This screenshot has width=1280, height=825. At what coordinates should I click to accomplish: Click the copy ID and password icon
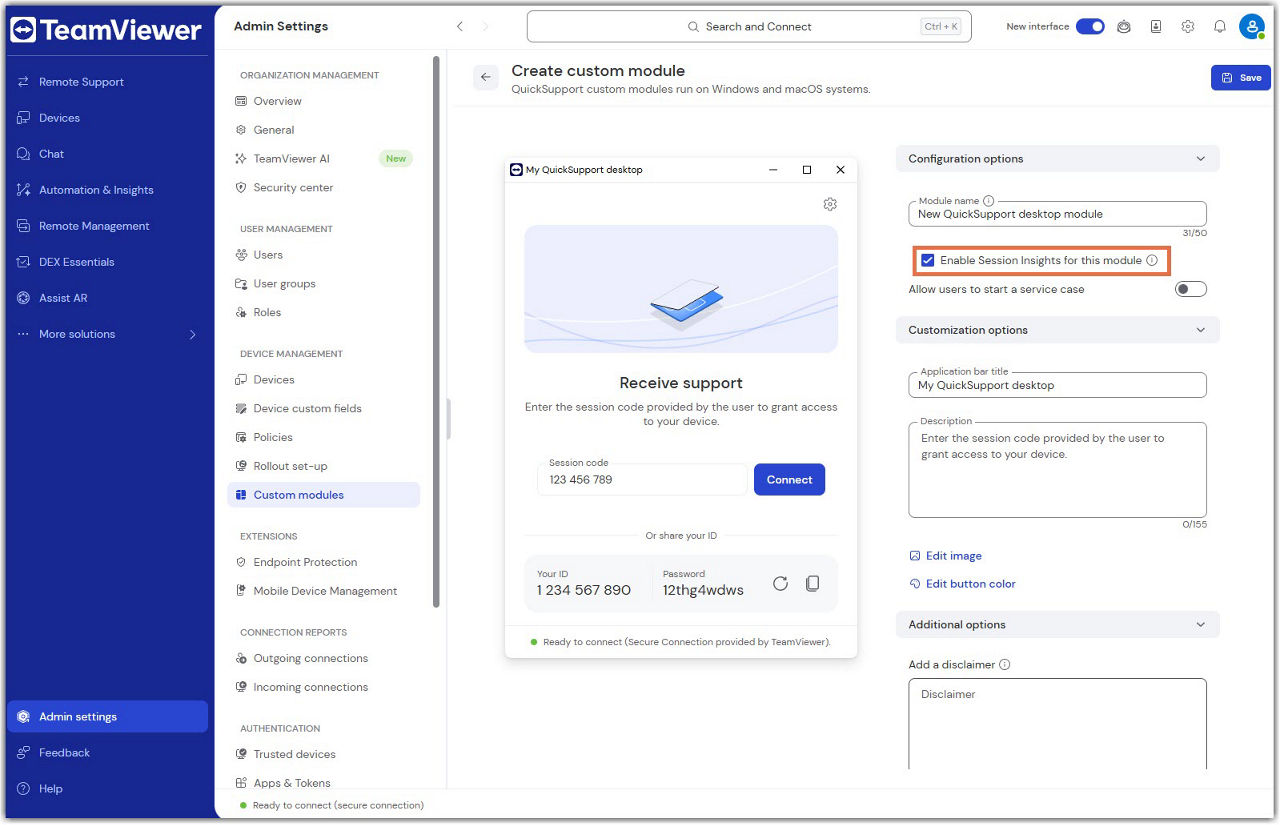click(x=813, y=583)
